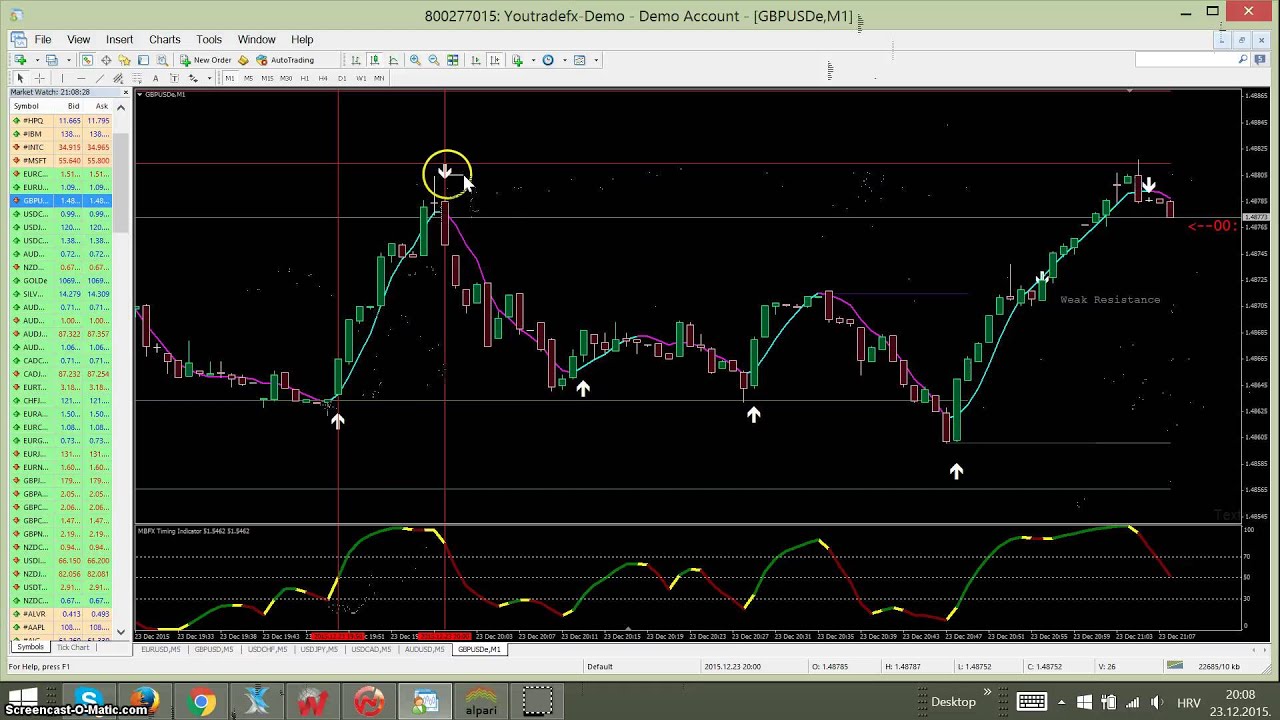Select the #MSFT row in Market Watch
Viewport: 1280px width, 720px height.
[61, 161]
